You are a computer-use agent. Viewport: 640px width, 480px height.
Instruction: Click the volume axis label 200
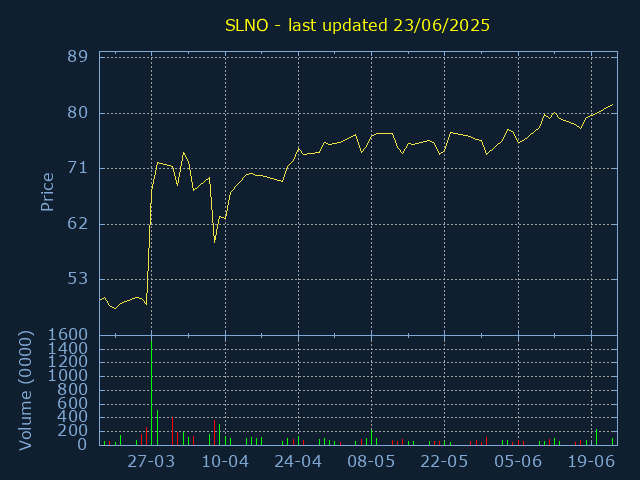pos(73,431)
